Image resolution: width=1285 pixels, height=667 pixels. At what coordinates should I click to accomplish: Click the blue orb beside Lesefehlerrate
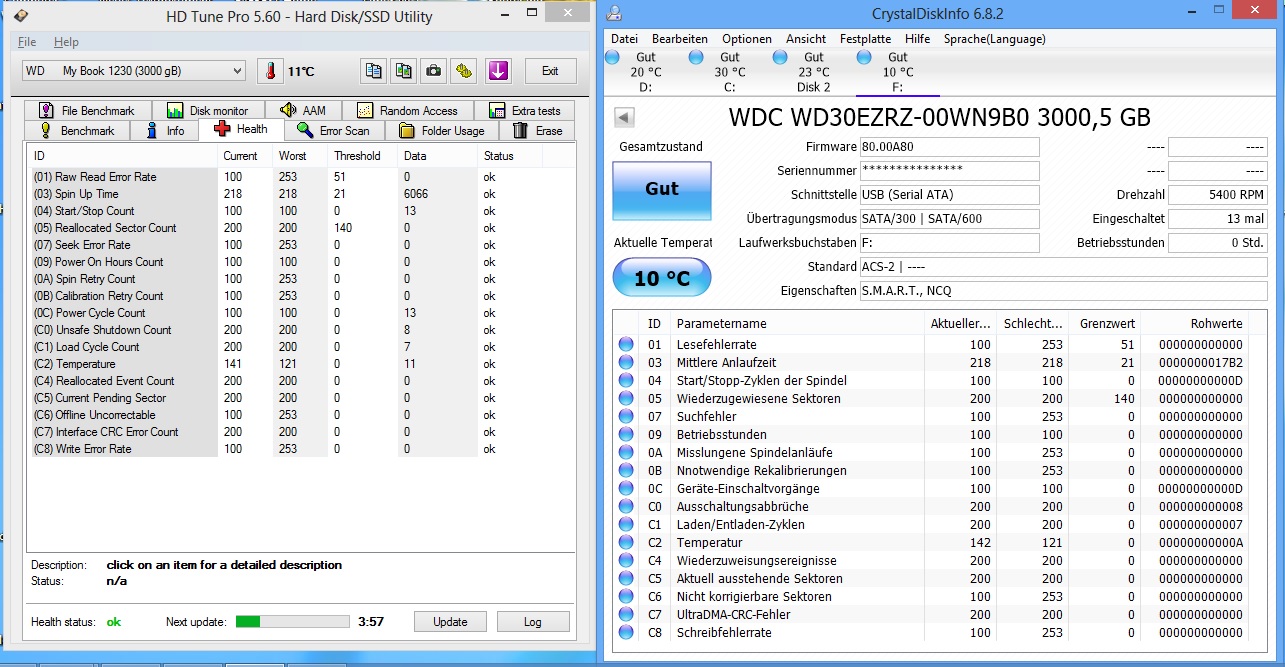tap(626, 344)
